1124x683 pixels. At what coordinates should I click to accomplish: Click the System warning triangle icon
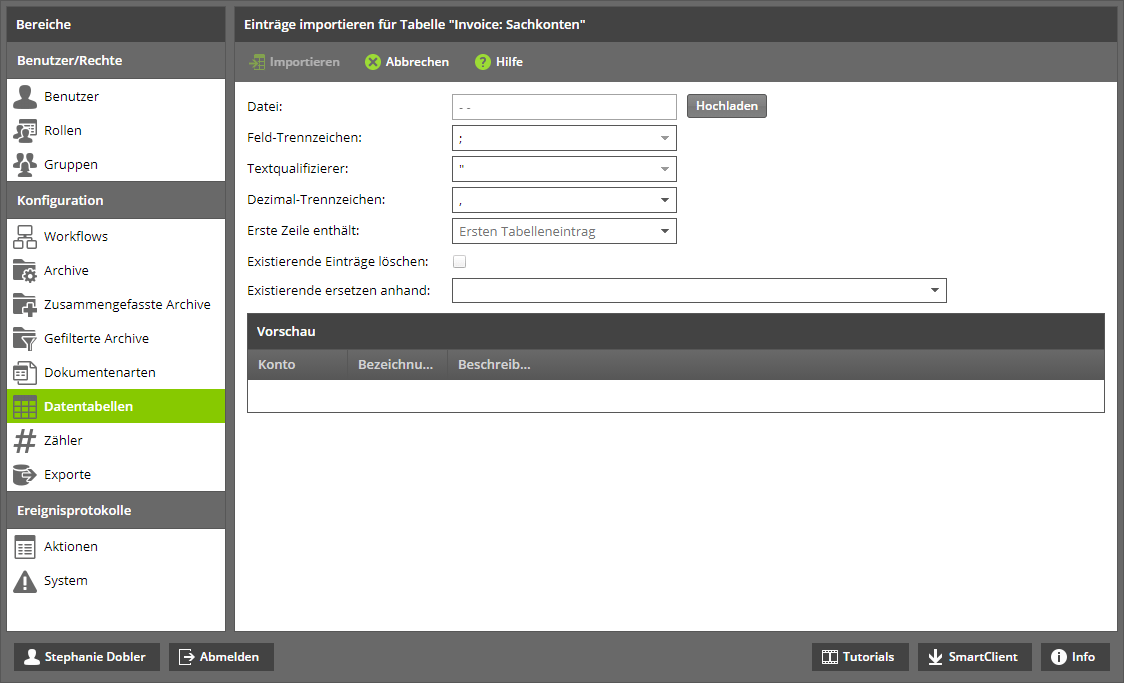pyautogui.click(x=25, y=581)
